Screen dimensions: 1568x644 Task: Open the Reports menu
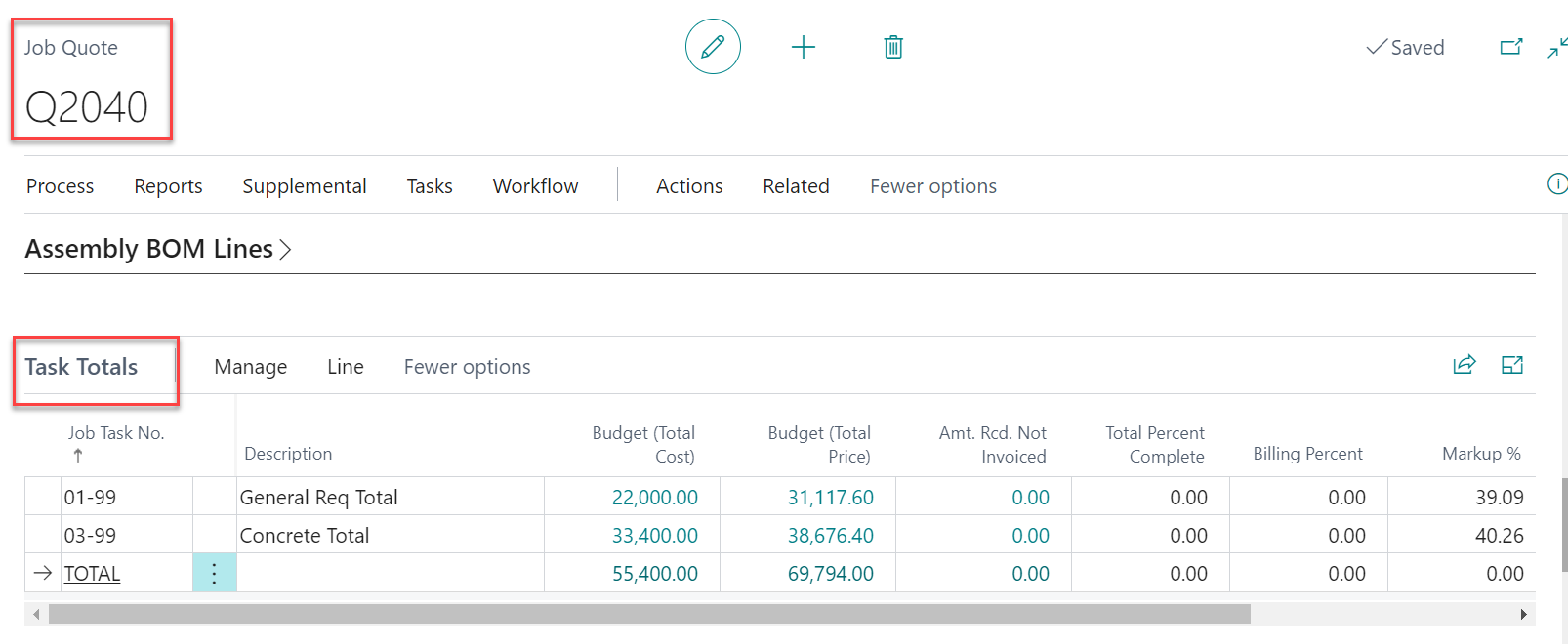[168, 186]
